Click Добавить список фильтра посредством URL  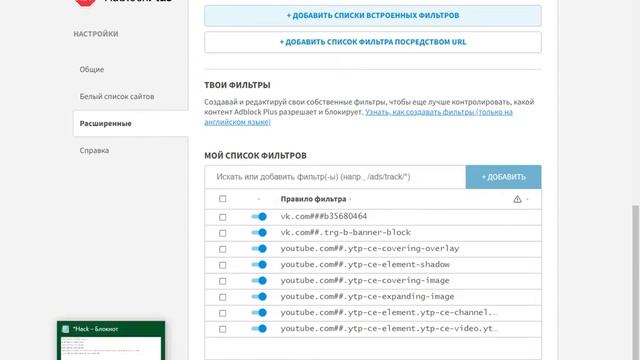tap(373, 42)
